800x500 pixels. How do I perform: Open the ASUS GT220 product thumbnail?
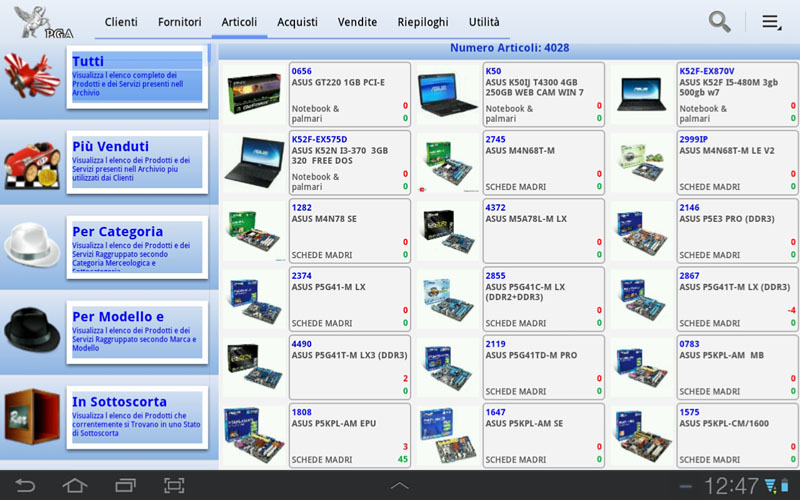pos(254,94)
